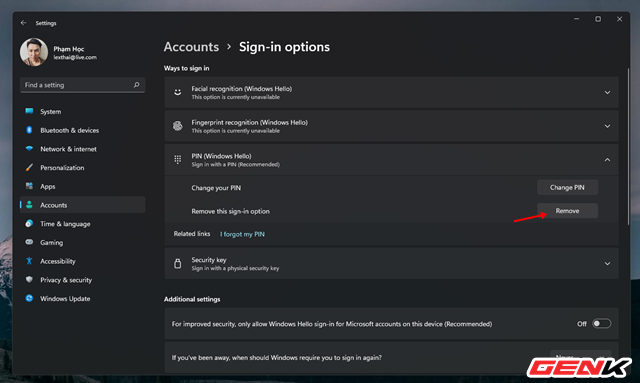Click the Accessibility figure icon
640x383 pixels.
tap(29, 261)
